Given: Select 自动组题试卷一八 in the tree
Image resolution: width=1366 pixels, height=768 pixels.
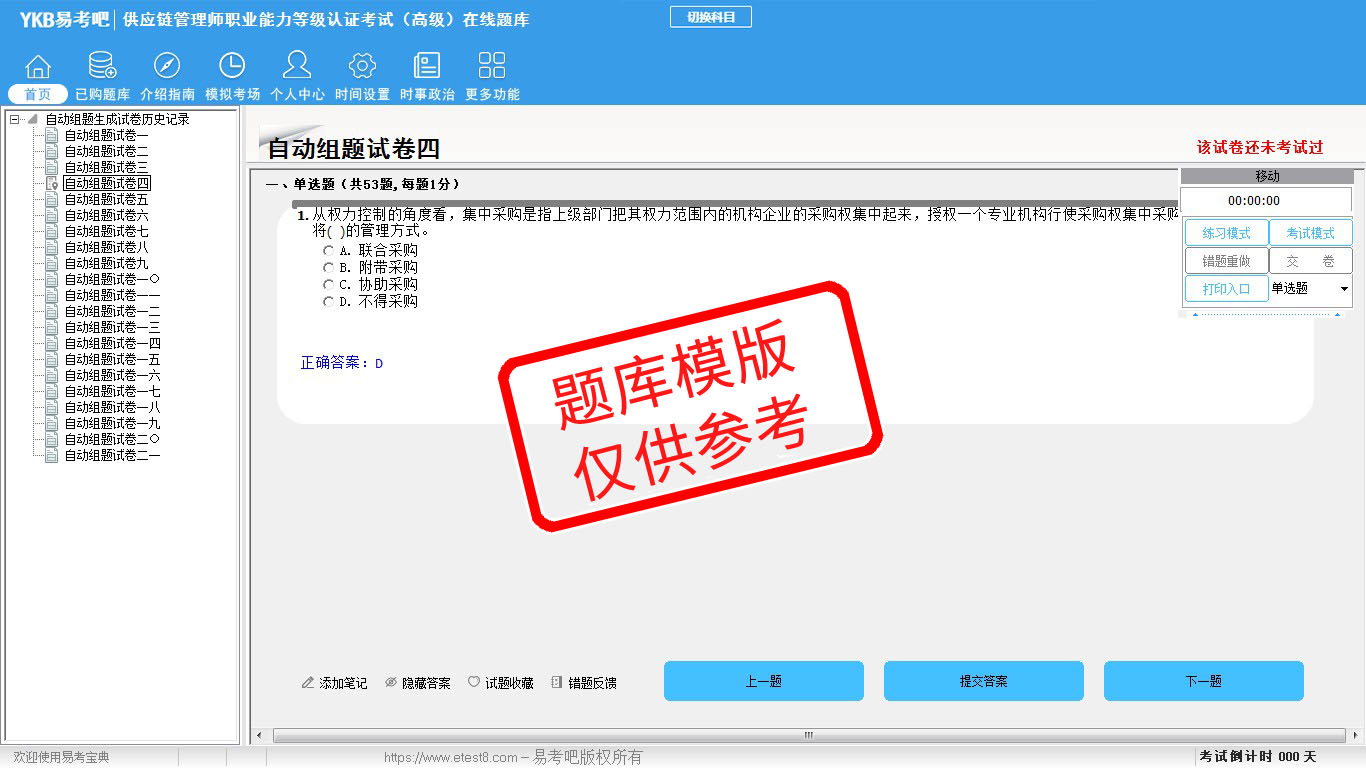Looking at the screenshot, I should point(112,407).
